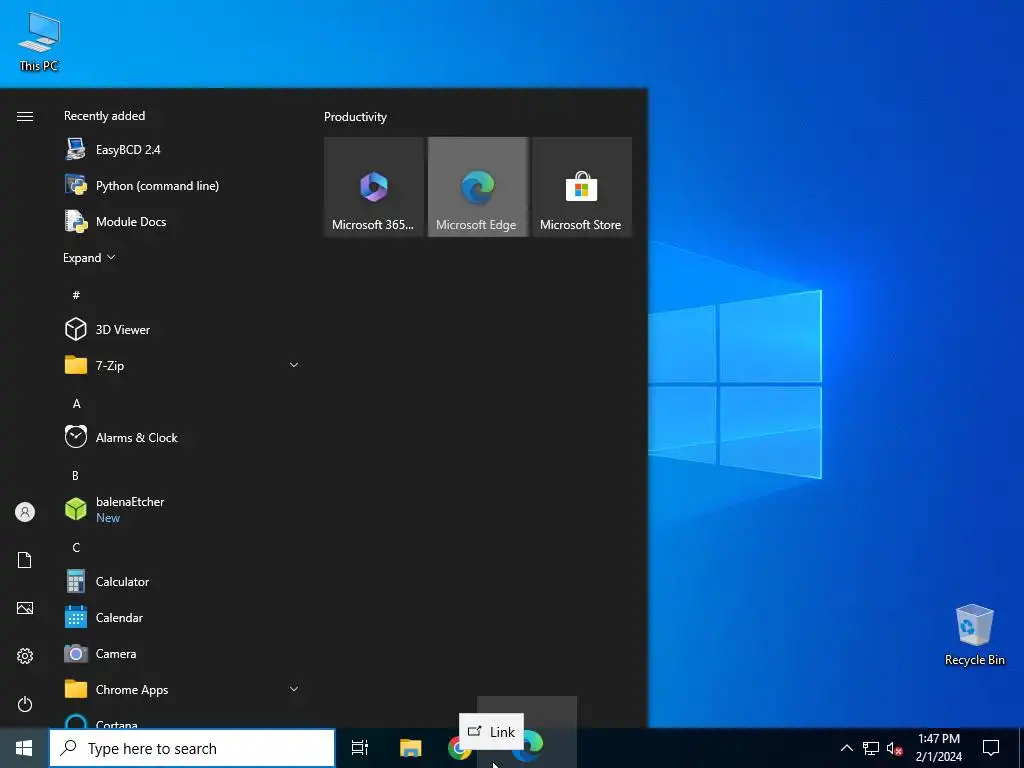The height and width of the screenshot is (768, 1024).
Task: Jump to the letter C index
Action: tap(76, 547)
